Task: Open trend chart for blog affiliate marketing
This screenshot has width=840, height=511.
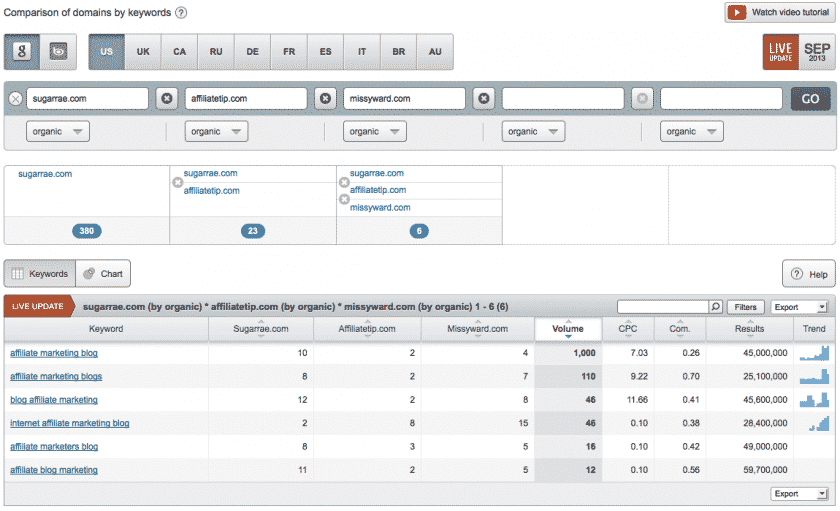Action: pyautogui.click(x=814, y=400)
